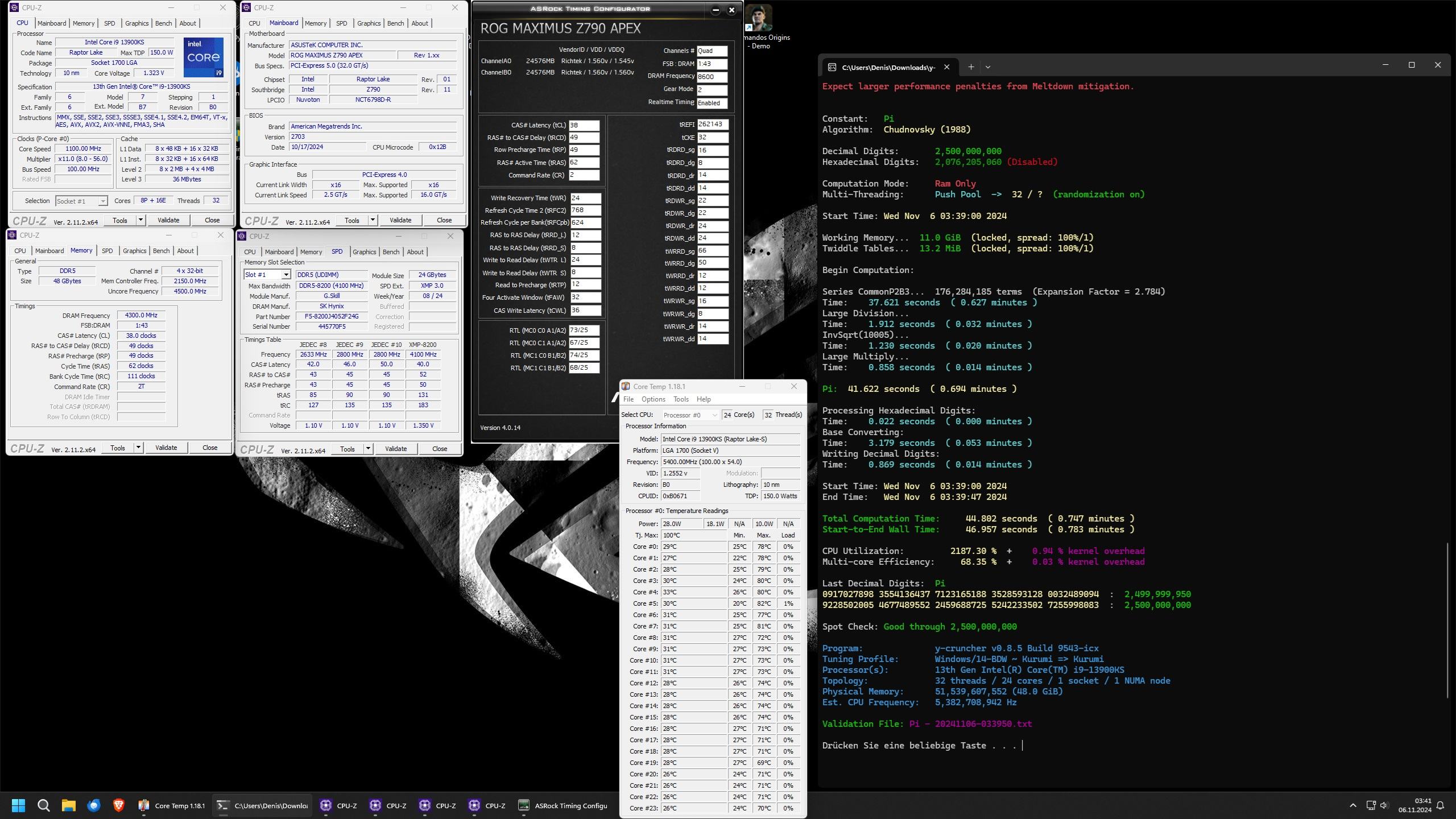Click 'XMP-8200' column header in SPD timings table
This screenshot has width=1456, height=819.
[x=423, y=345]
